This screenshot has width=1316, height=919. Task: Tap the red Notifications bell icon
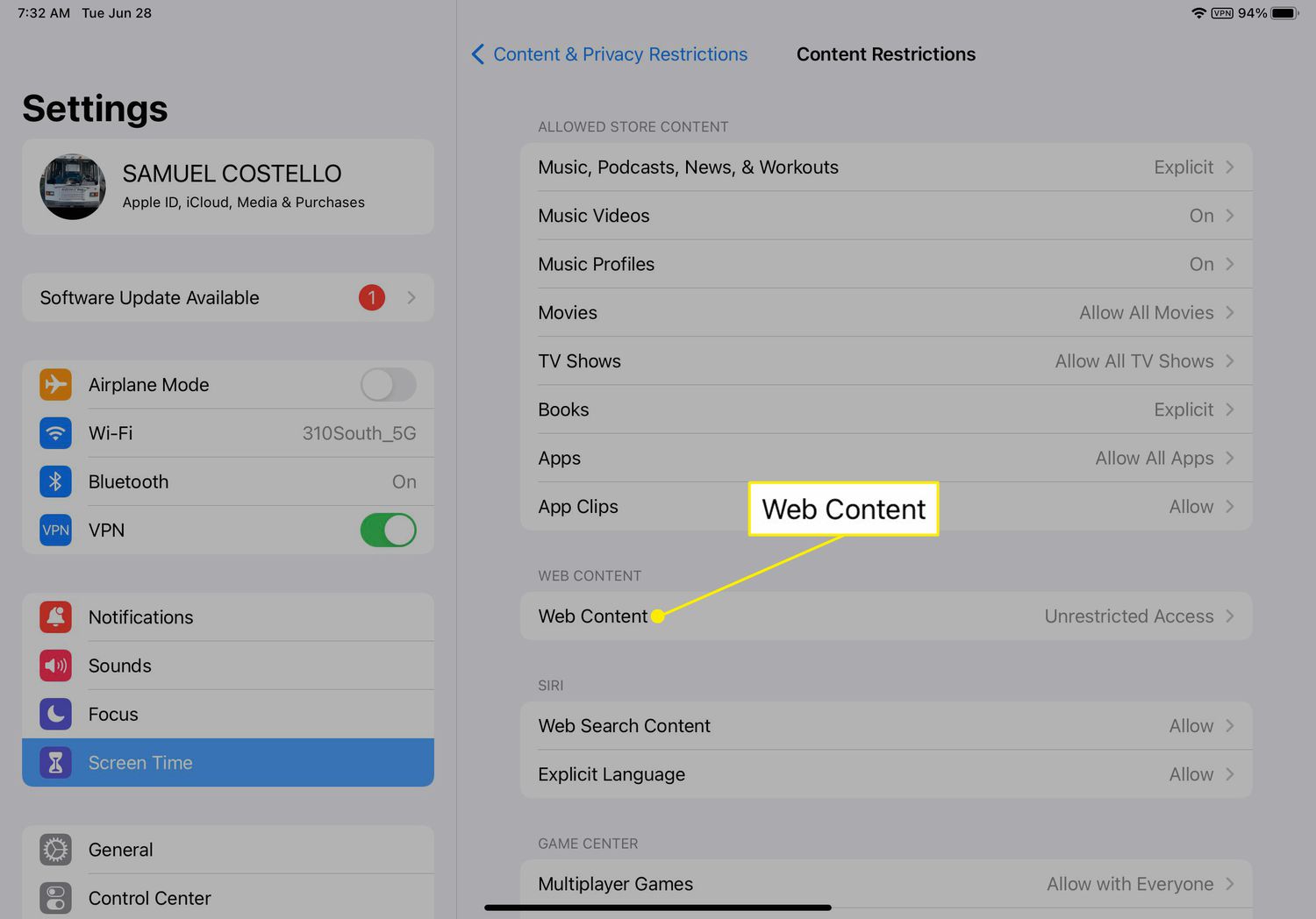click(55, 617)
